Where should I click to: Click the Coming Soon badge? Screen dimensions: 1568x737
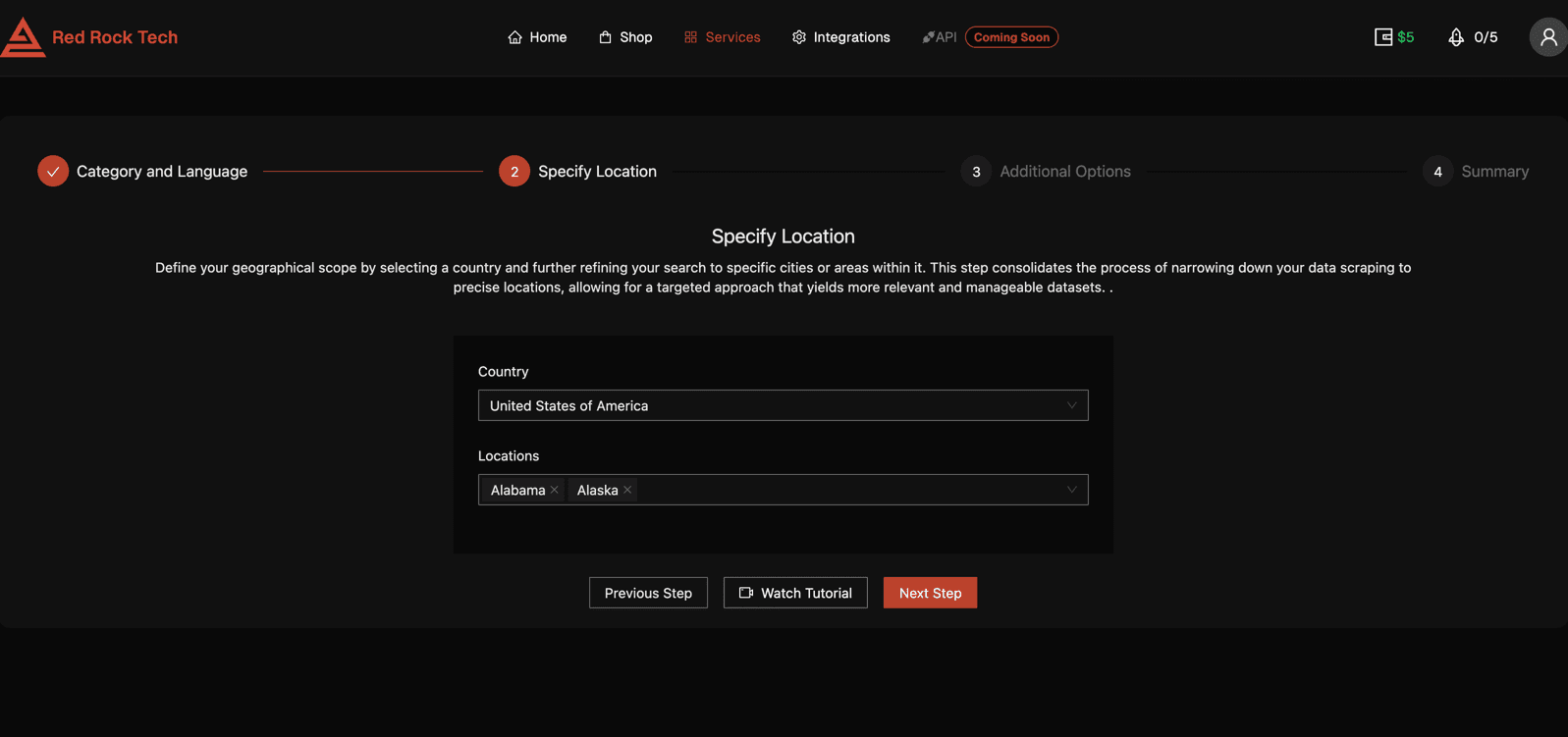click(1011, 37)
